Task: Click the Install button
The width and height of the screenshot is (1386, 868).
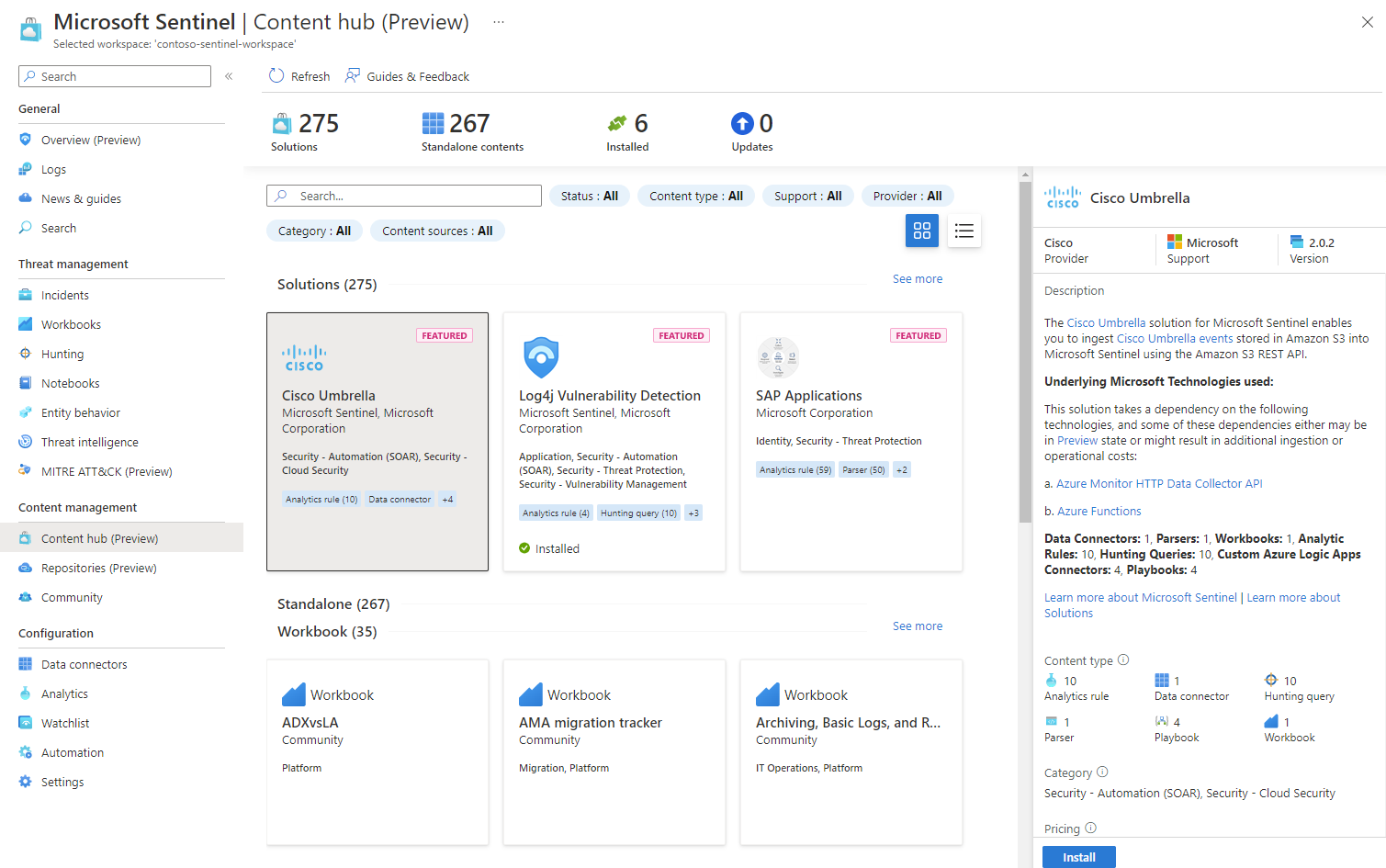Action: [1078, 857]
